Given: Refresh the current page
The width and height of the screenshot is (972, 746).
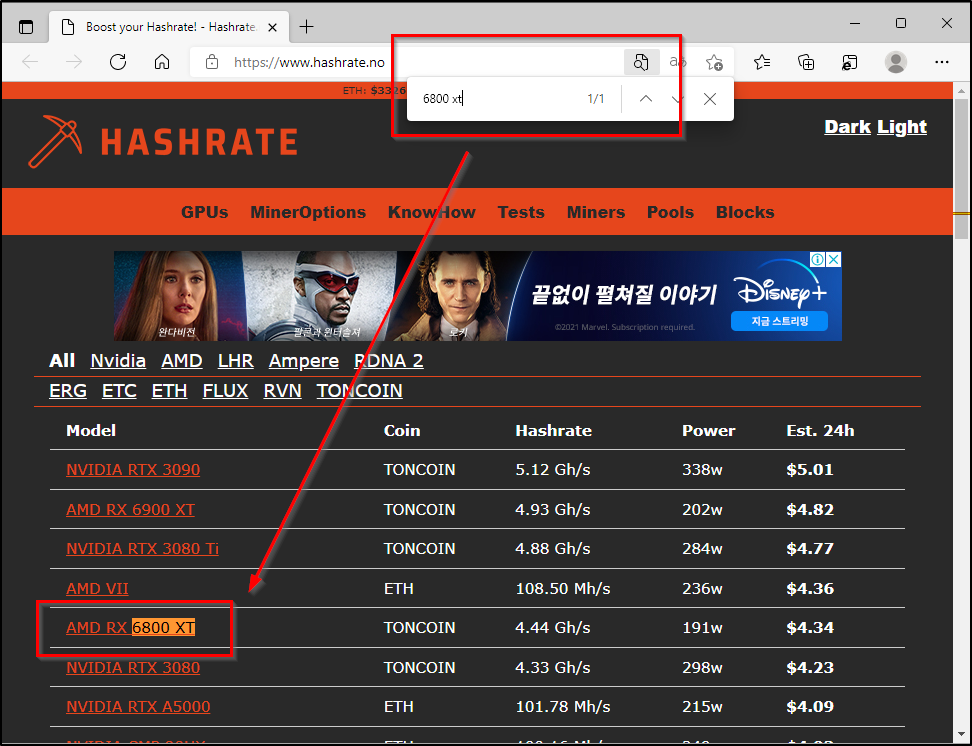Looking at the screenshot, I should click(x=118, y=62).
